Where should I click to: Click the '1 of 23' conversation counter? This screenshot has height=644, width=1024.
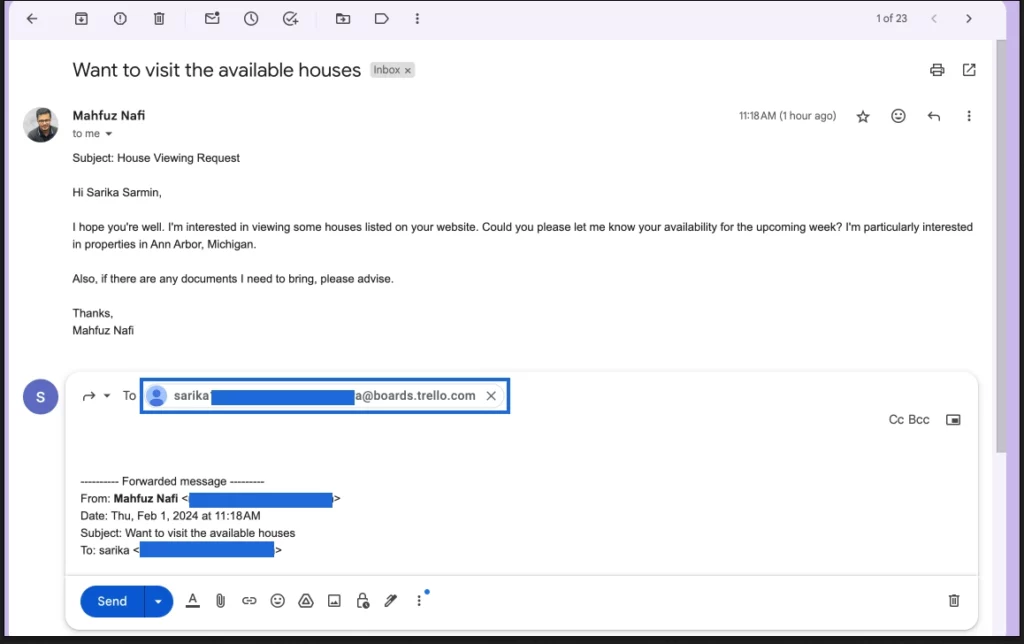click(x=891, y=18)
